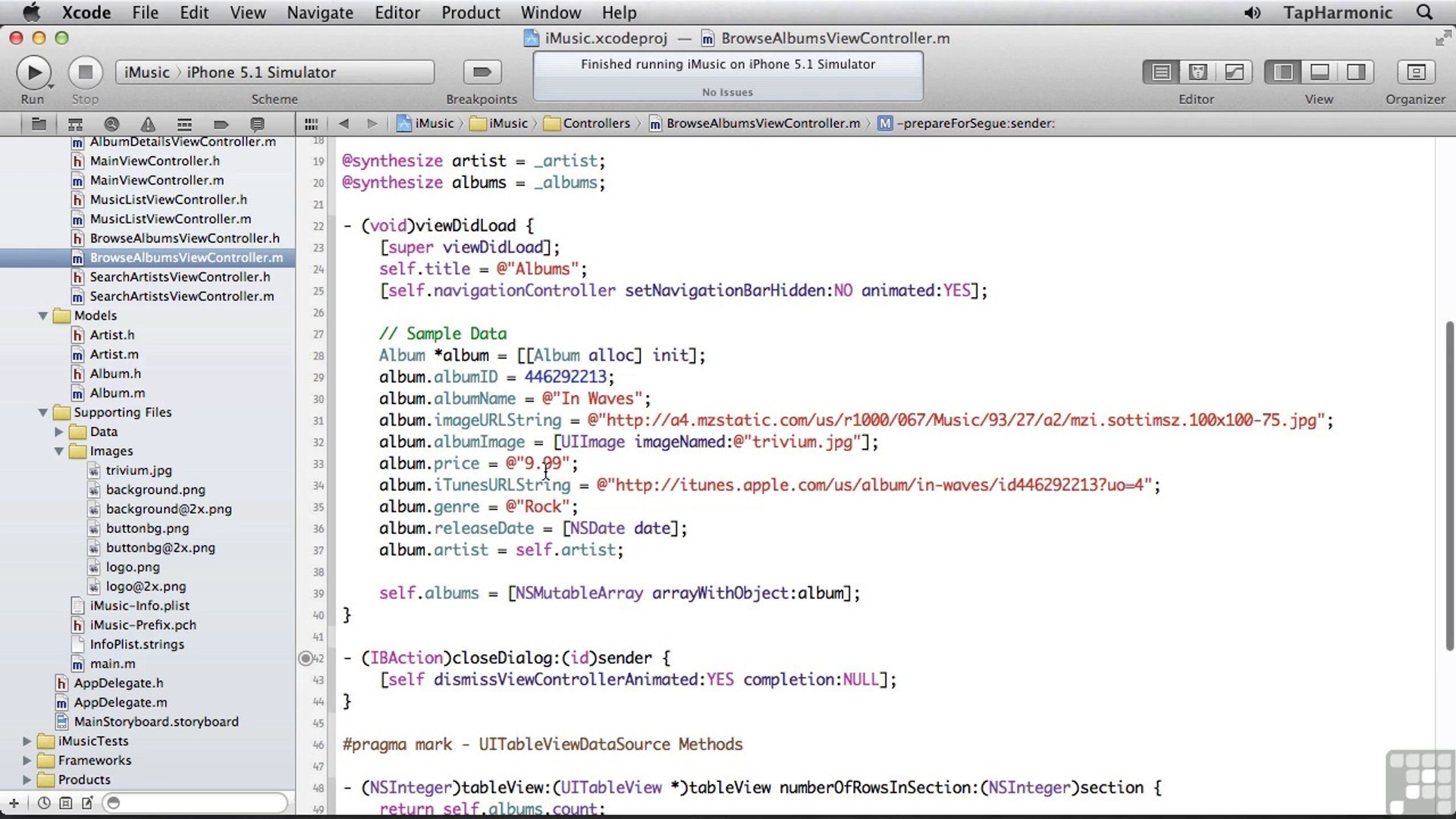The width and height of the screenshot is (1456, 819).
Task: Expand the Products group
Action: (x=27, y=780)
